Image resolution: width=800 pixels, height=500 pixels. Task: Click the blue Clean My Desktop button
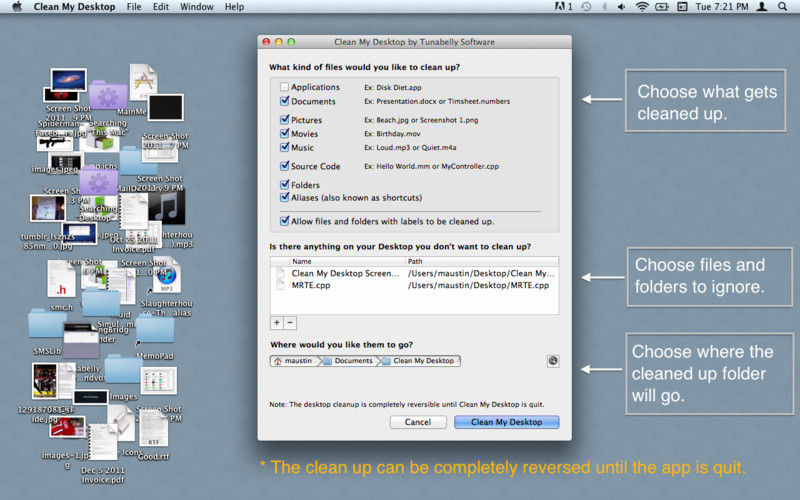click(x=506, y=422)
